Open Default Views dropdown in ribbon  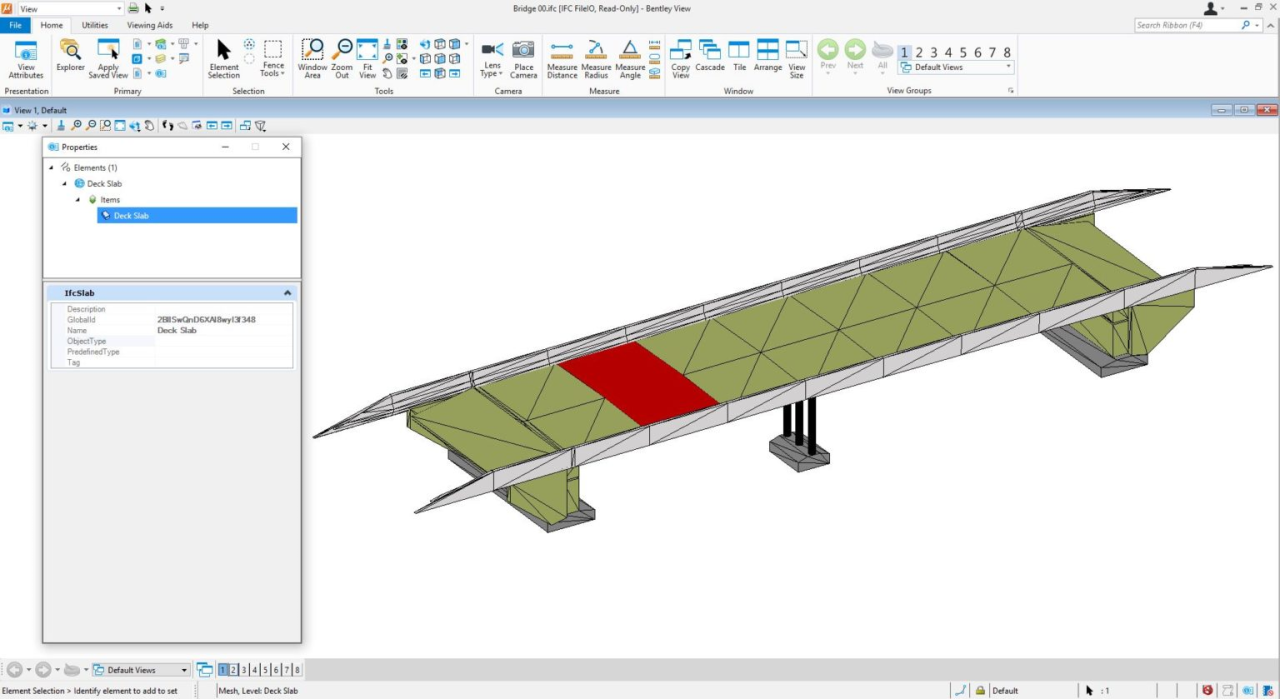coord(956,67)
